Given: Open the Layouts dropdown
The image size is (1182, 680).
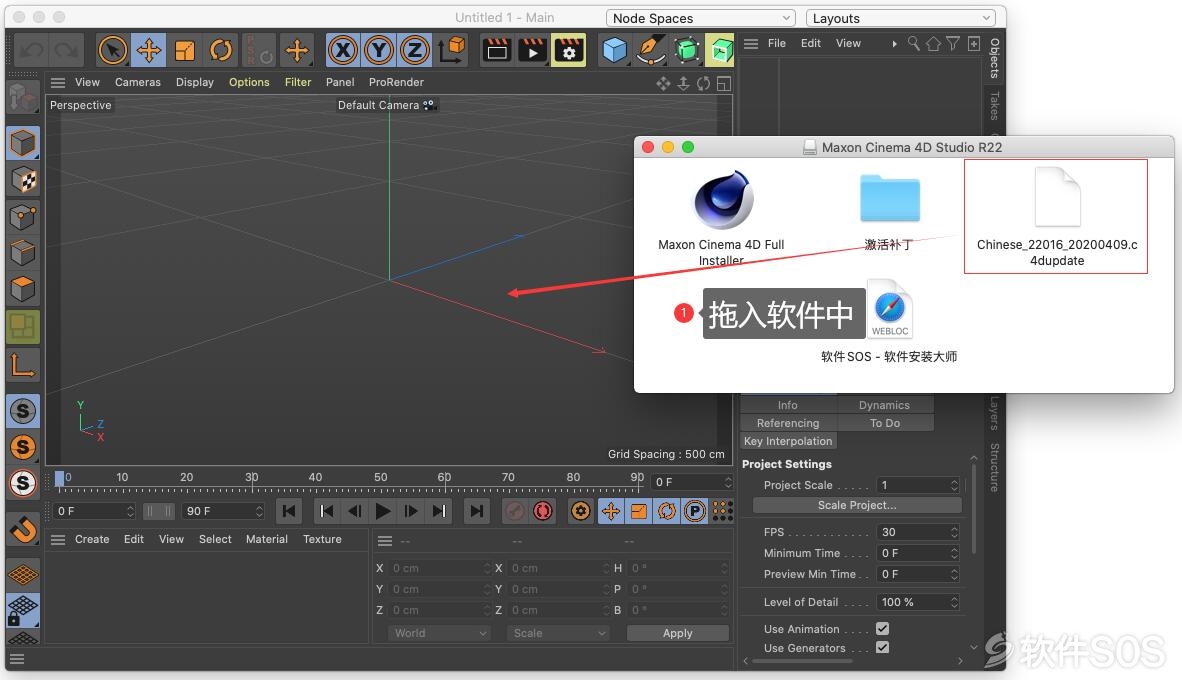Looking at the screenshot, I should click(901, 18).
